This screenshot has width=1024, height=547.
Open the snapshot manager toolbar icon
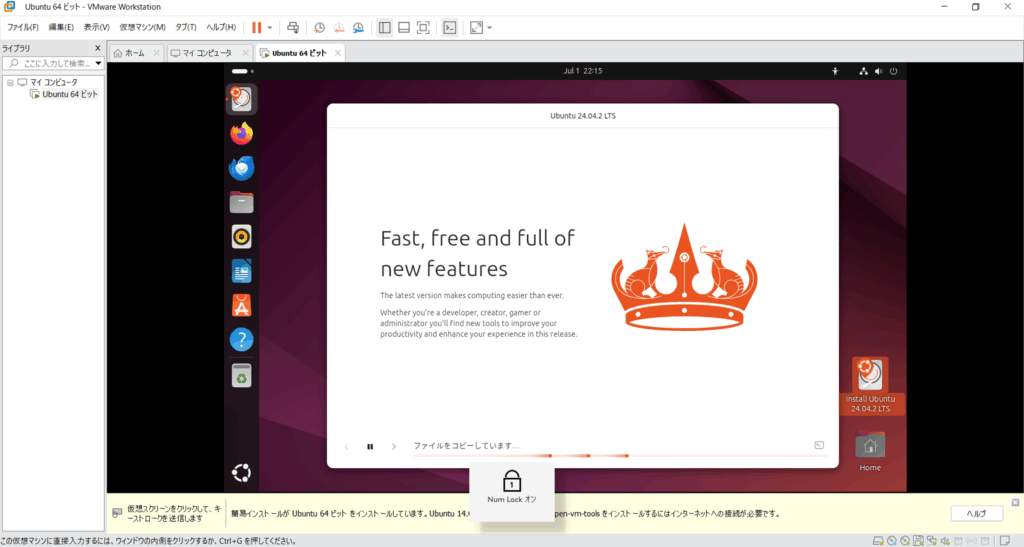click(357, 27)
